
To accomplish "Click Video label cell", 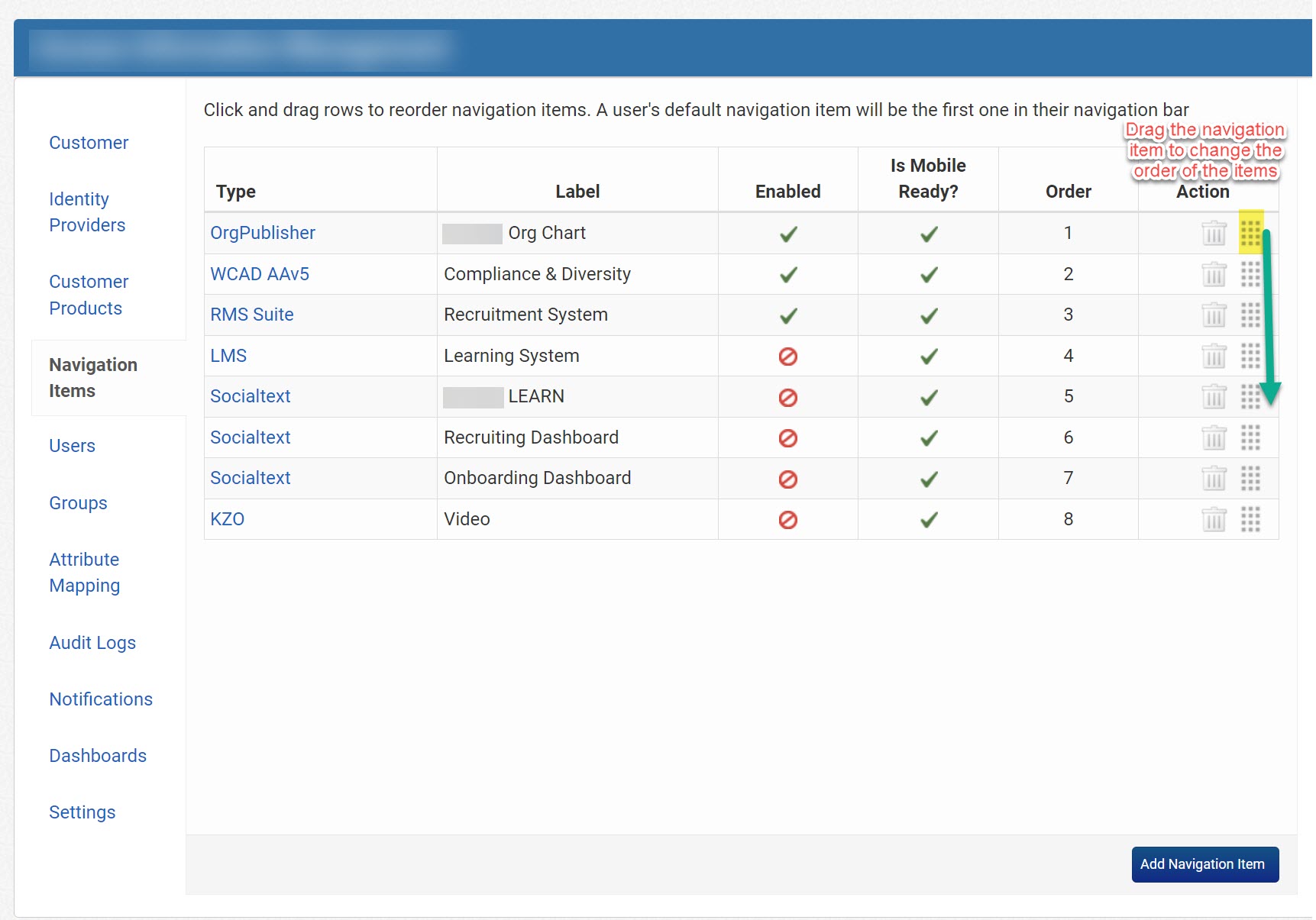I will point(577,519).
